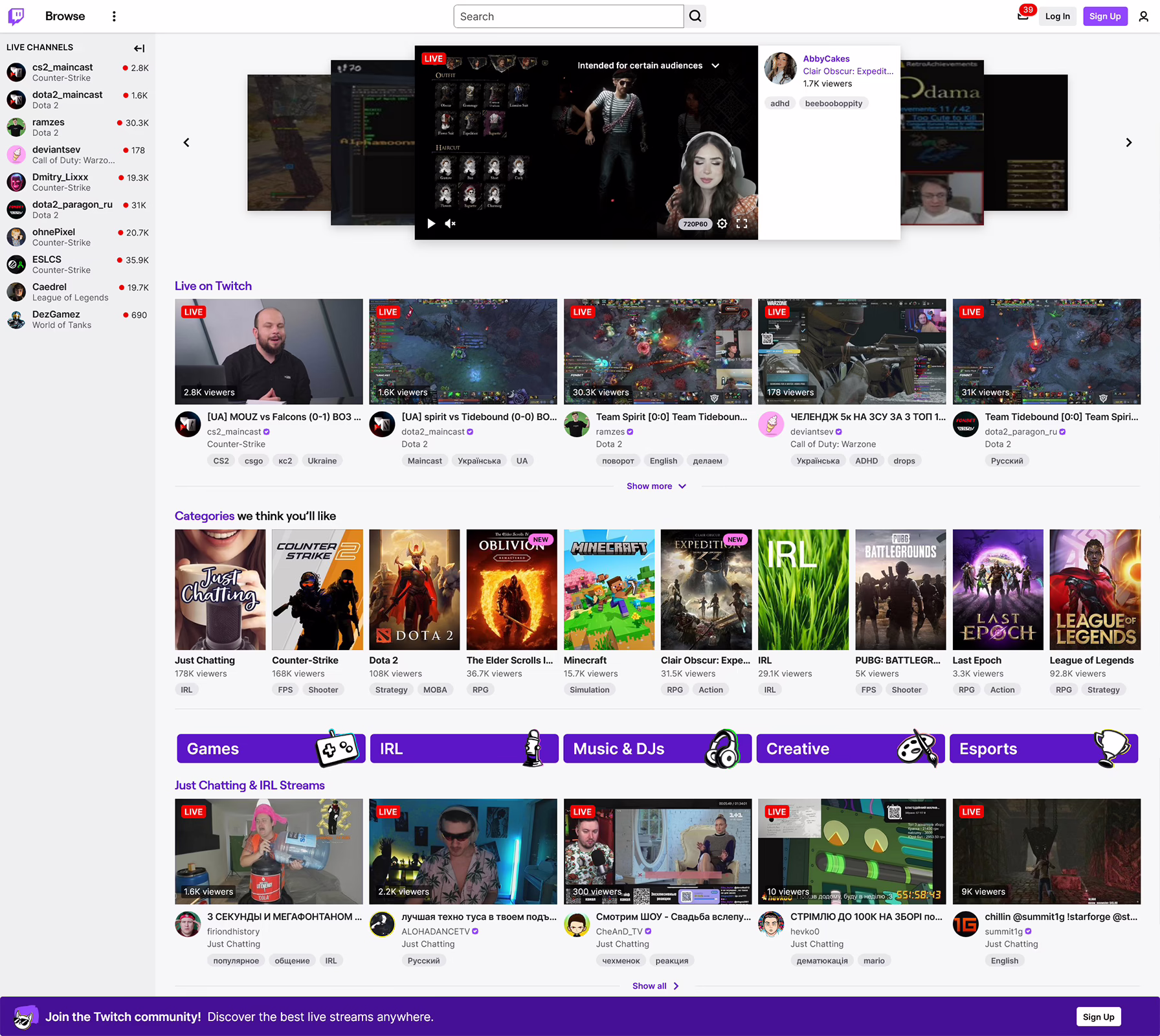Image resolution: width=1160 pixels, height=1036 pixels.
Task: Open Browse in the top navigation
Action: pyautogui.click(x=65, y=16)
